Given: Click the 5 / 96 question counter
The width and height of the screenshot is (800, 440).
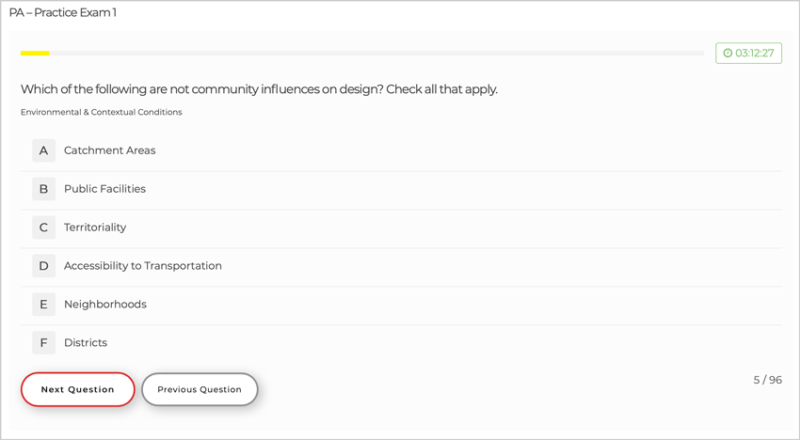Looking at the screenshot, I should click(x=767, y=380).
